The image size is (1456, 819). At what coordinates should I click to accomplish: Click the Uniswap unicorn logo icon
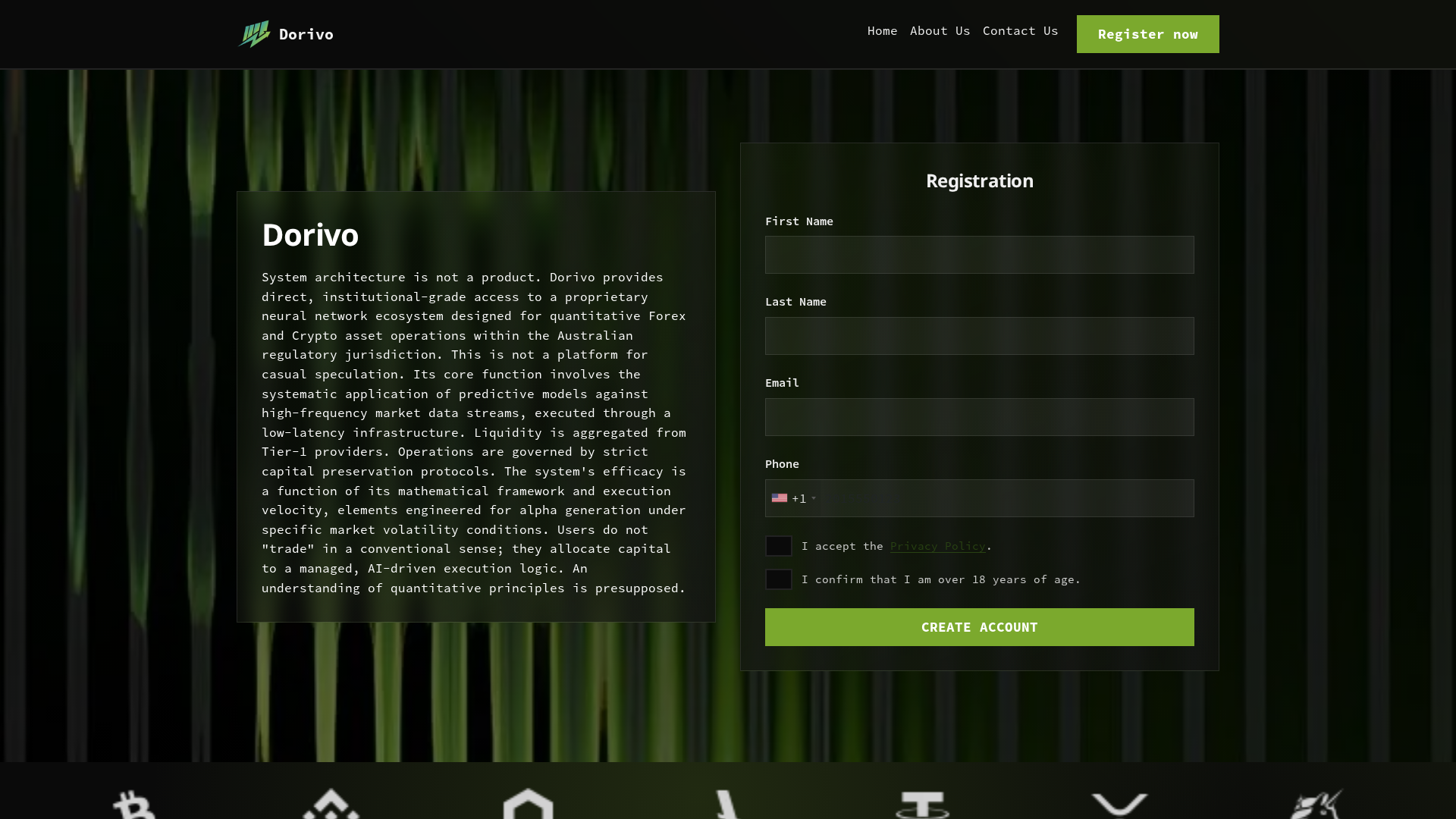(x=1316, y=804)
